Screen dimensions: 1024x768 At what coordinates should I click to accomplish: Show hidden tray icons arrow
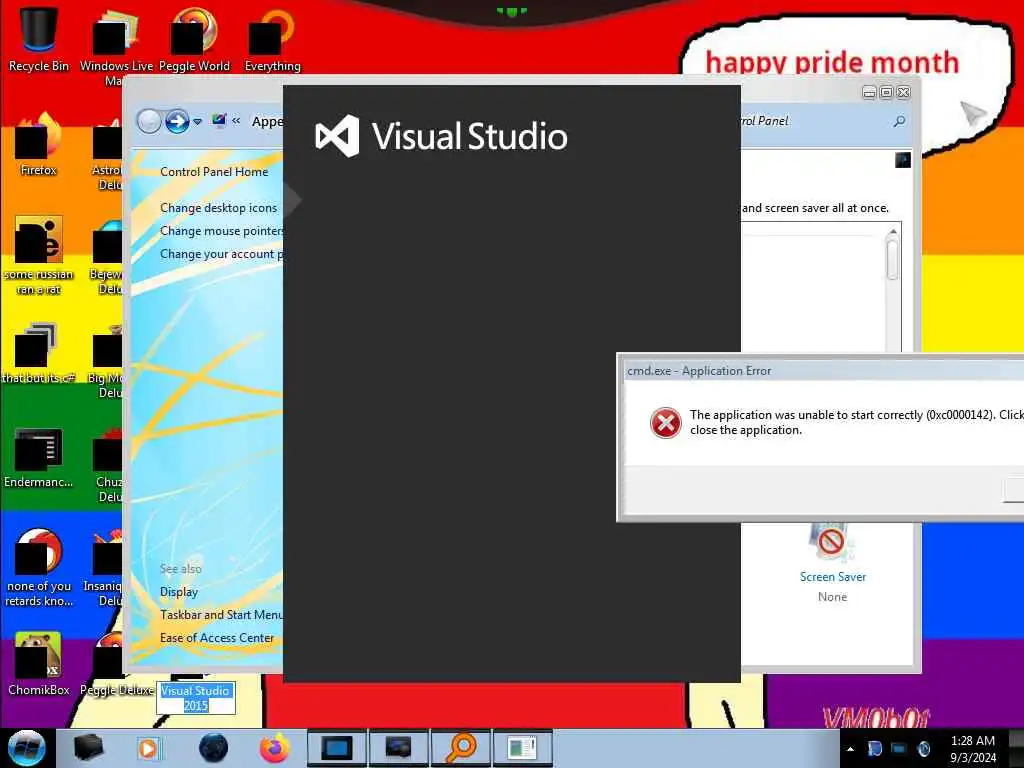(x=850, y=749)
